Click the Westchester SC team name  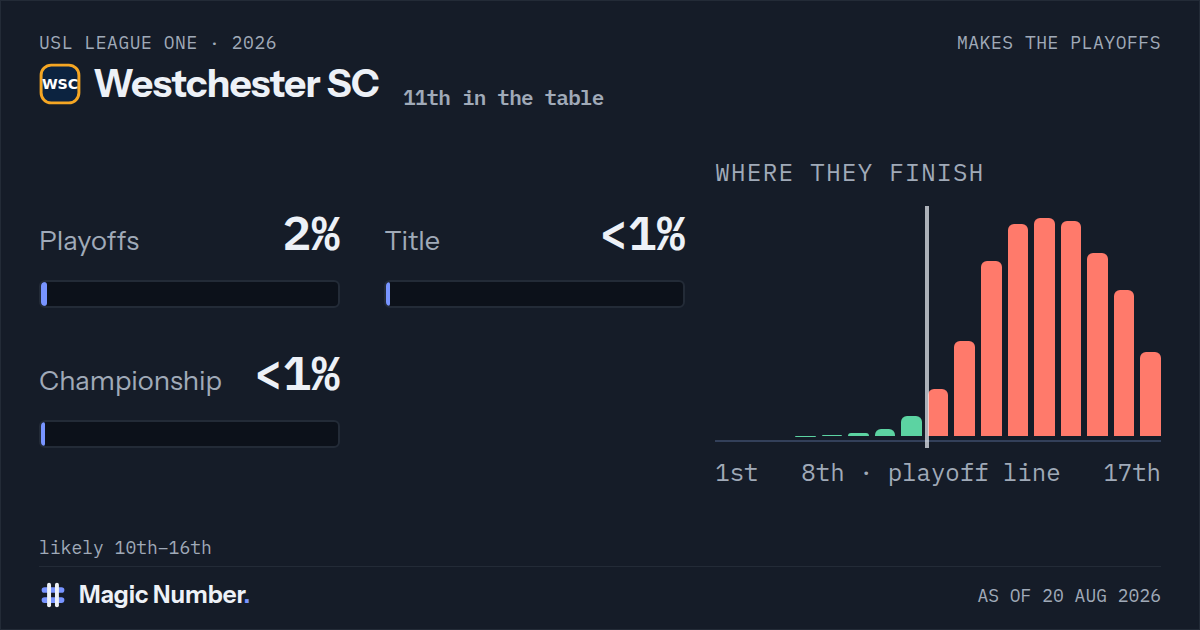tap(237, 84)
